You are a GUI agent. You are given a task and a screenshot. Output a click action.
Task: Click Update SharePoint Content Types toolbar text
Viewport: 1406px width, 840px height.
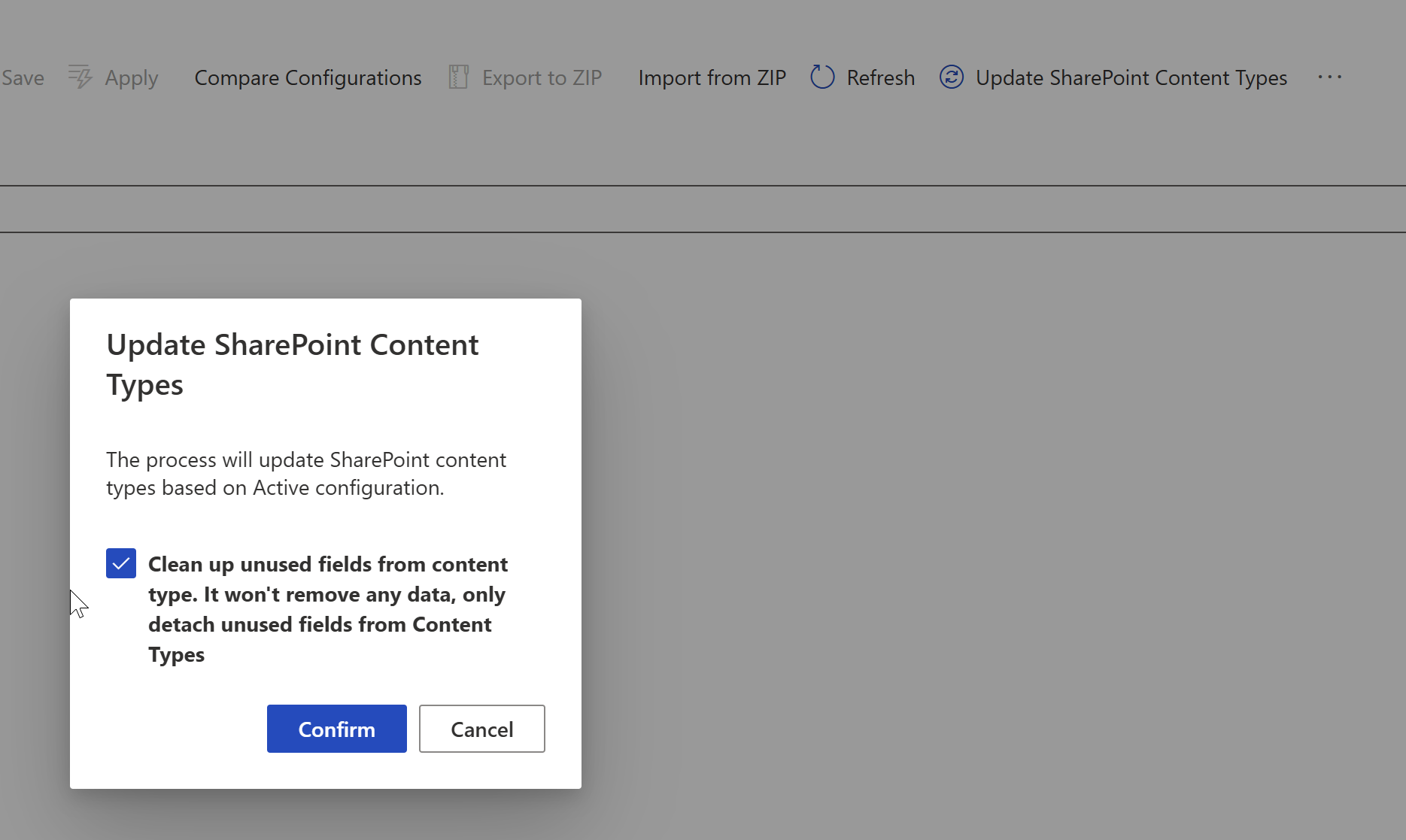(x=1131, y=77)
